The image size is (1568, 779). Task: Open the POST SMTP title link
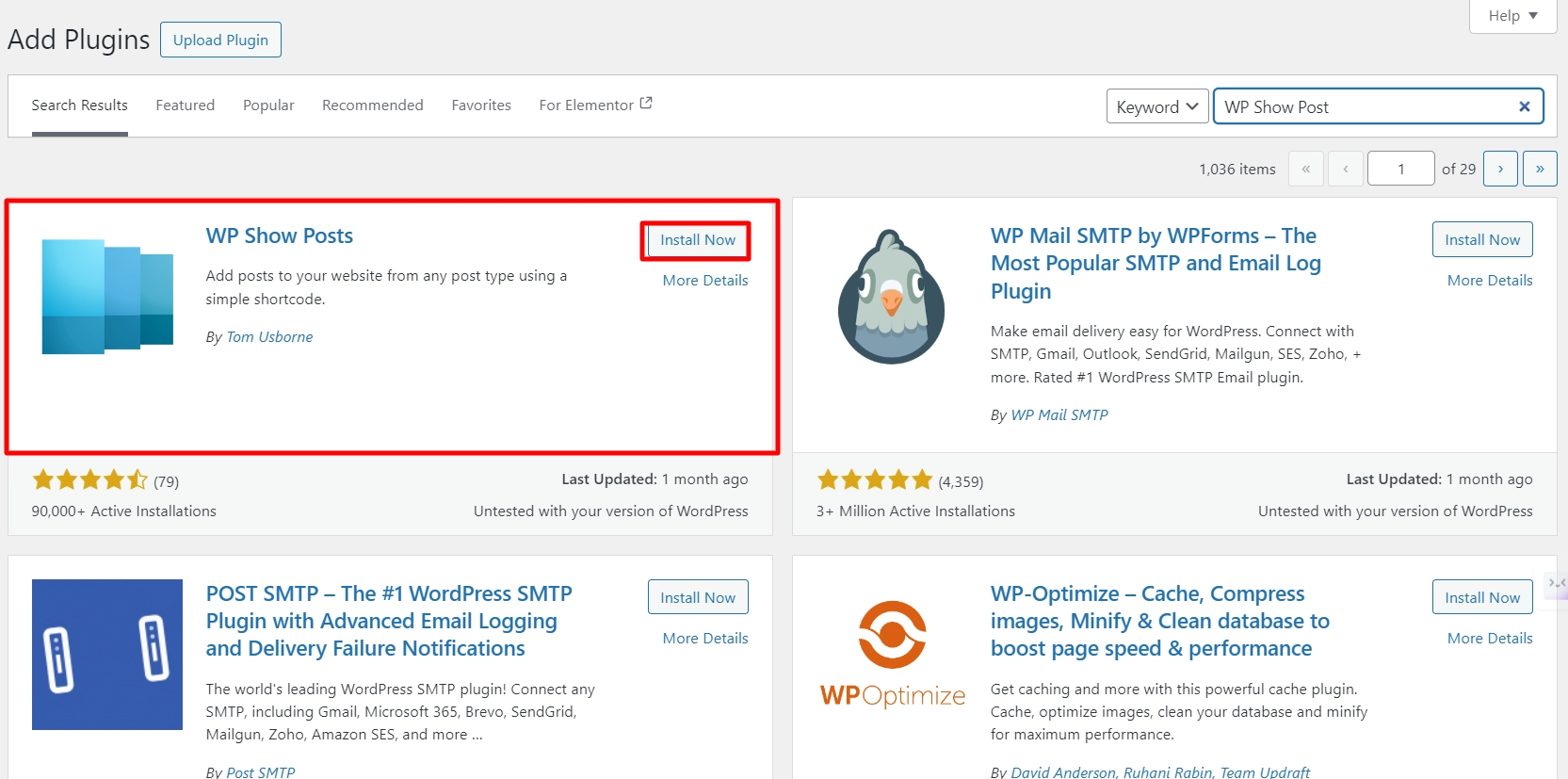tap(389, 621)
